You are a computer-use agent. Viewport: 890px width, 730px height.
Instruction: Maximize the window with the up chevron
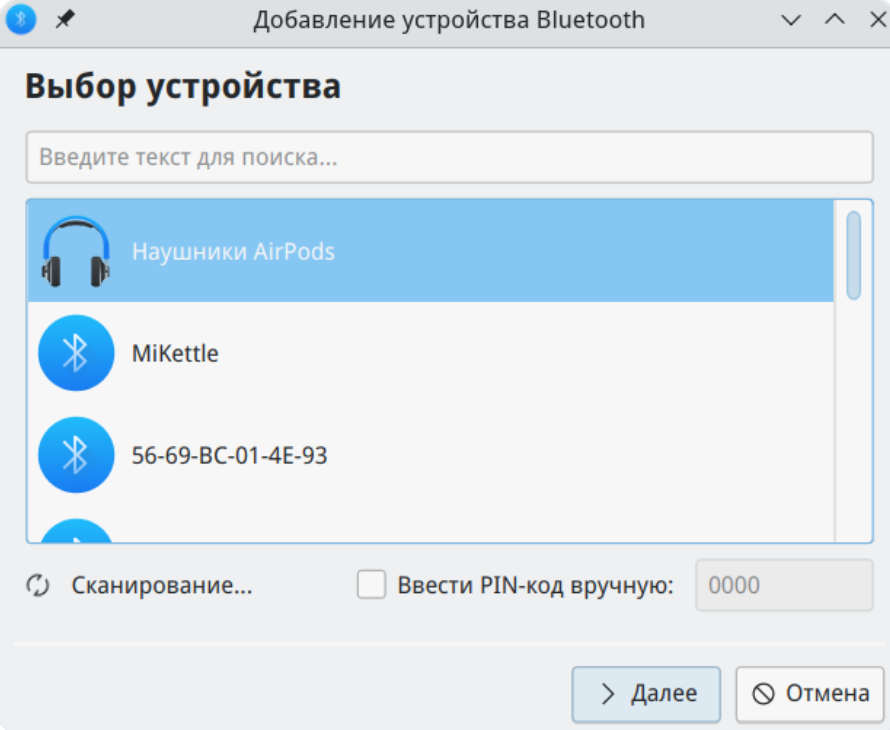(x=834, y=20)
